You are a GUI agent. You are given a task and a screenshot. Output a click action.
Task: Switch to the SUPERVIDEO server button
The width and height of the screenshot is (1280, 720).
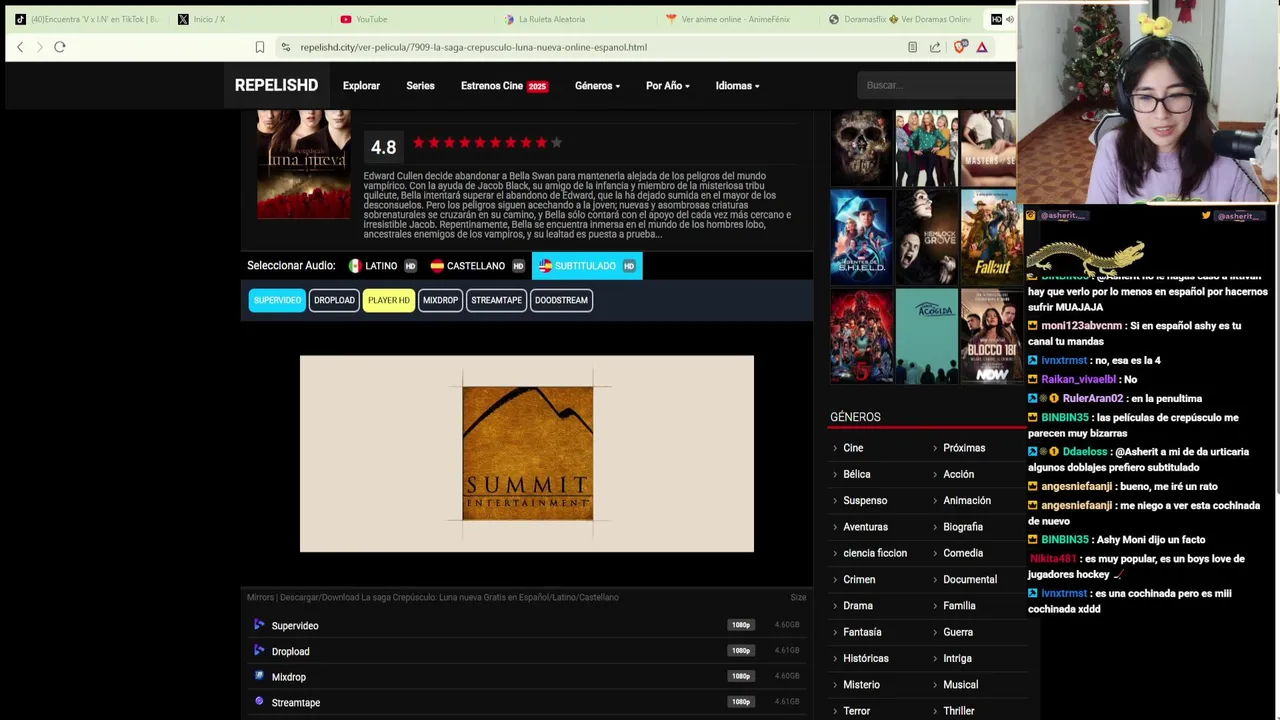[277, 300]
